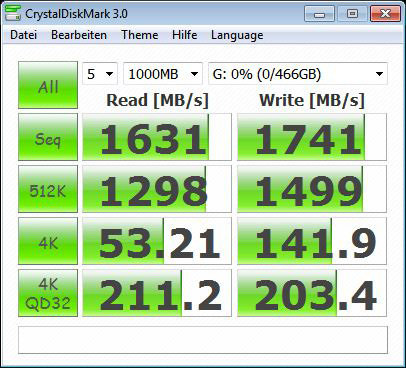Open the drive dropdown showing G: 0%

298,74
